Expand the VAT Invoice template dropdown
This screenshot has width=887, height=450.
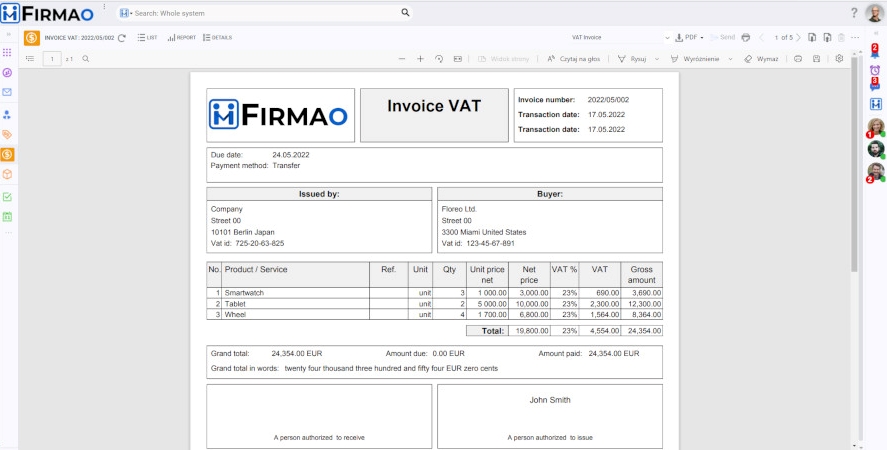pos(668,38)
